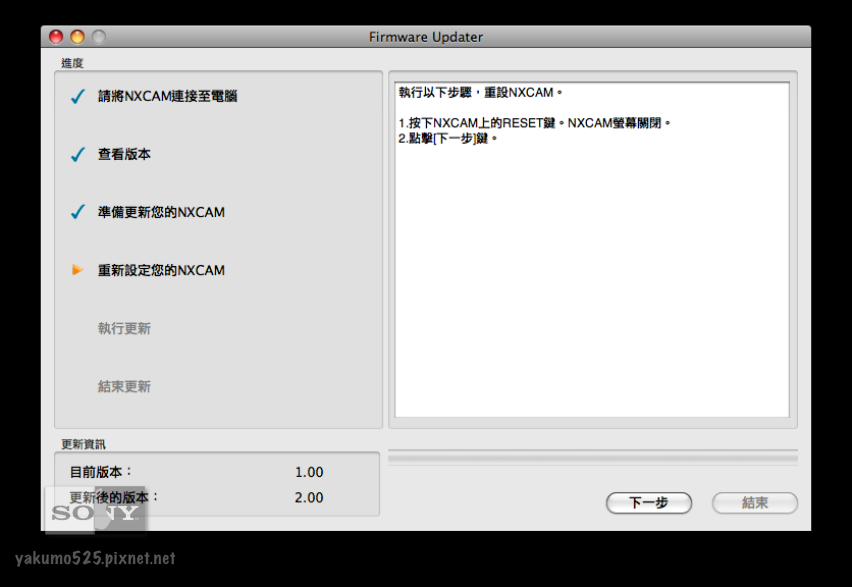Screen dimensions: 852x587
Task: Click the update progress bar
Action: [x=593, y=458]
